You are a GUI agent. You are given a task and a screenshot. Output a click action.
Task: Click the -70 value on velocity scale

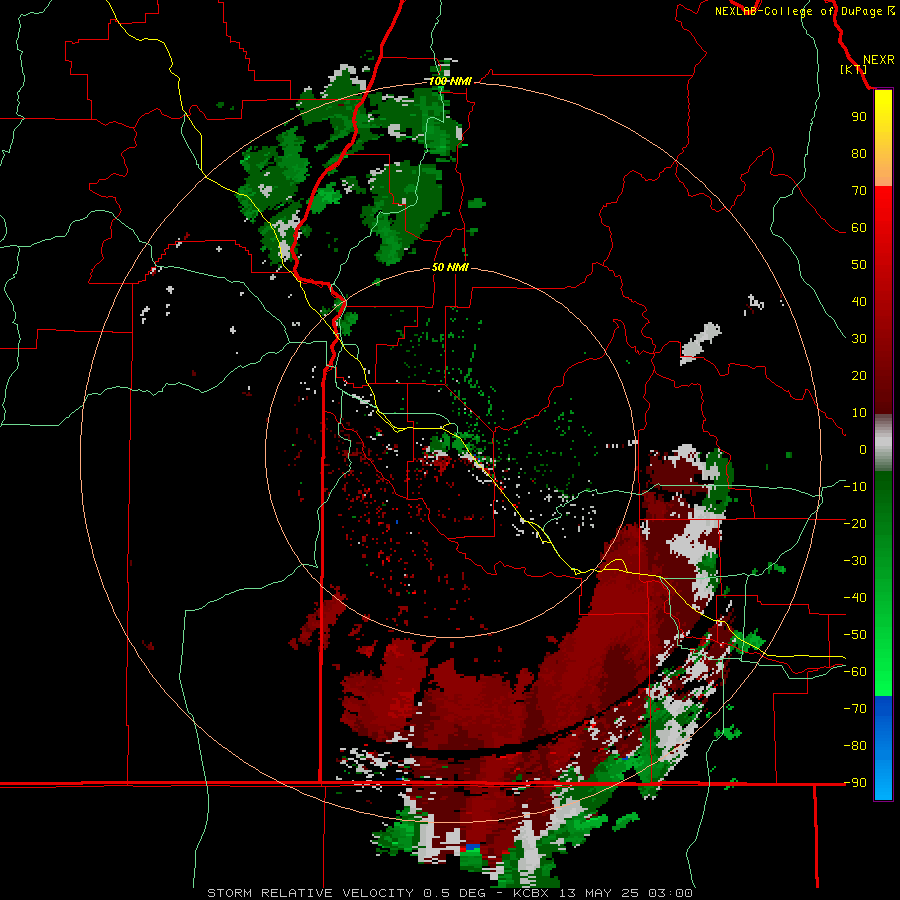click(x=855, y=709)
